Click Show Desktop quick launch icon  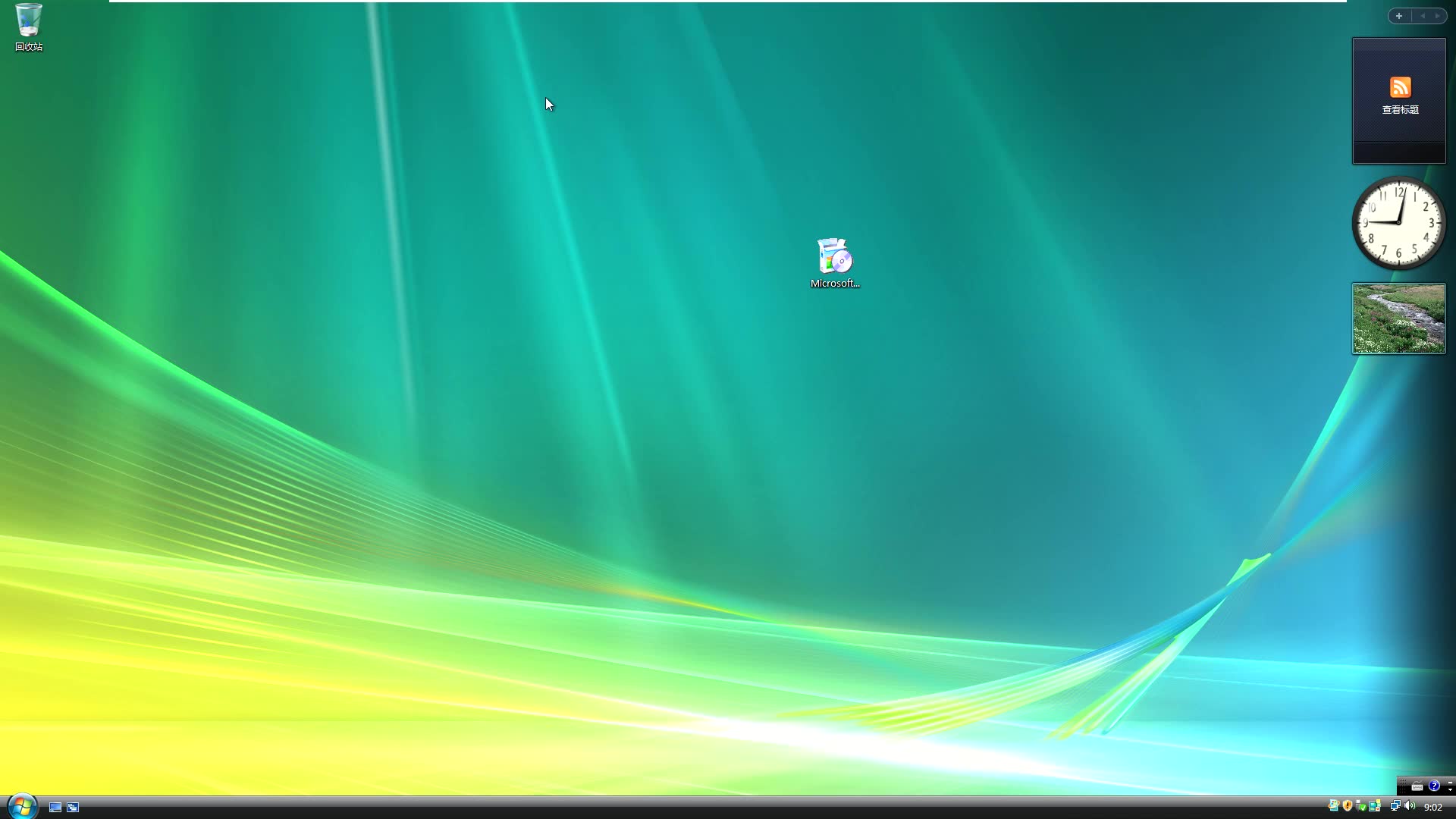[55, 807]
